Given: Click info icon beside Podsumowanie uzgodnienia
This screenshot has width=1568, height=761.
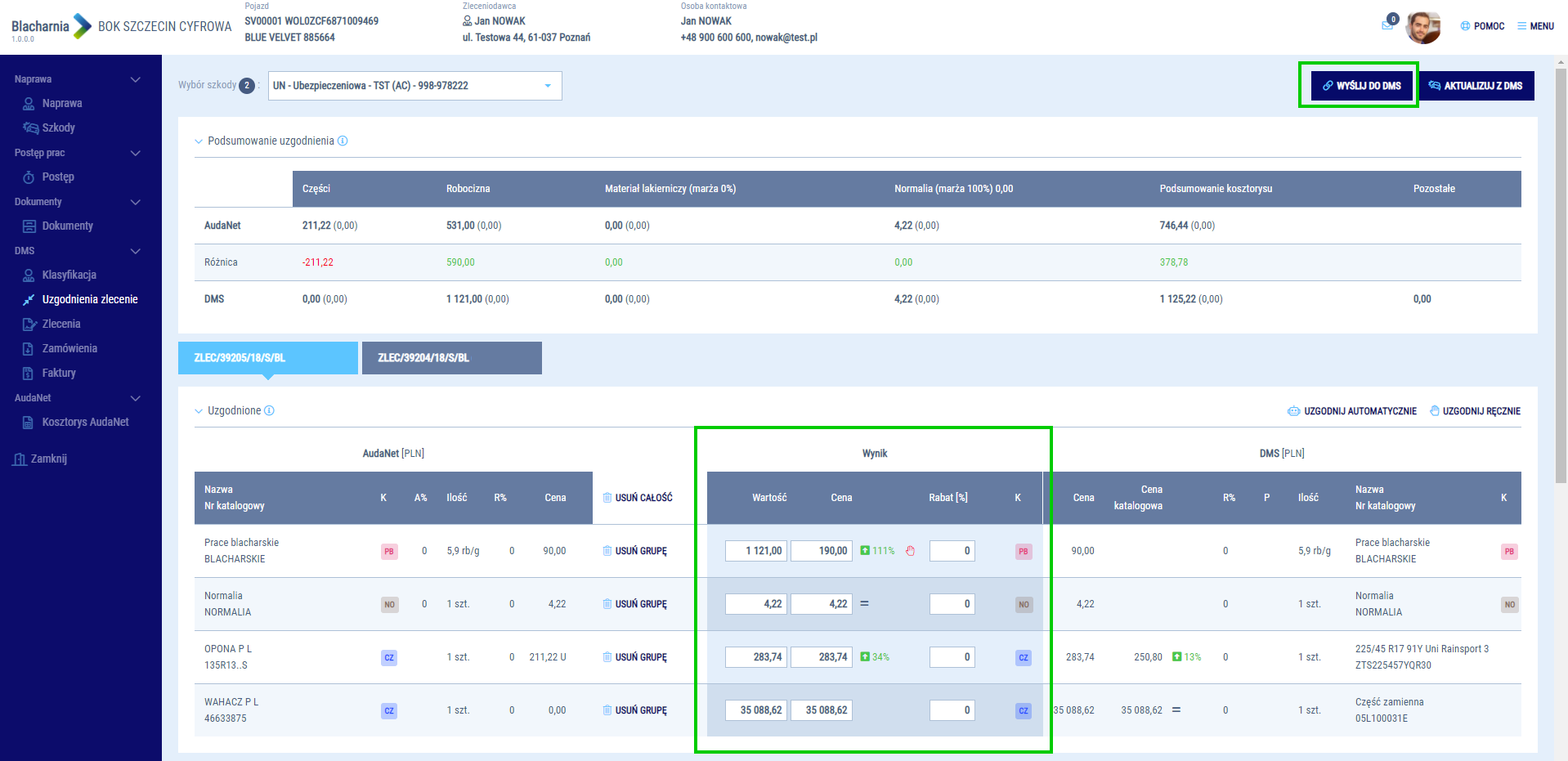Looking at the screenshot, I should pyautogui.click(x=343, y=141).
